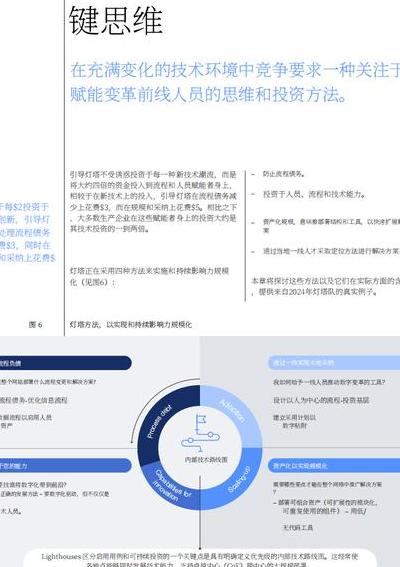Click the line starting "部署可组合资产"

point(325,503)
